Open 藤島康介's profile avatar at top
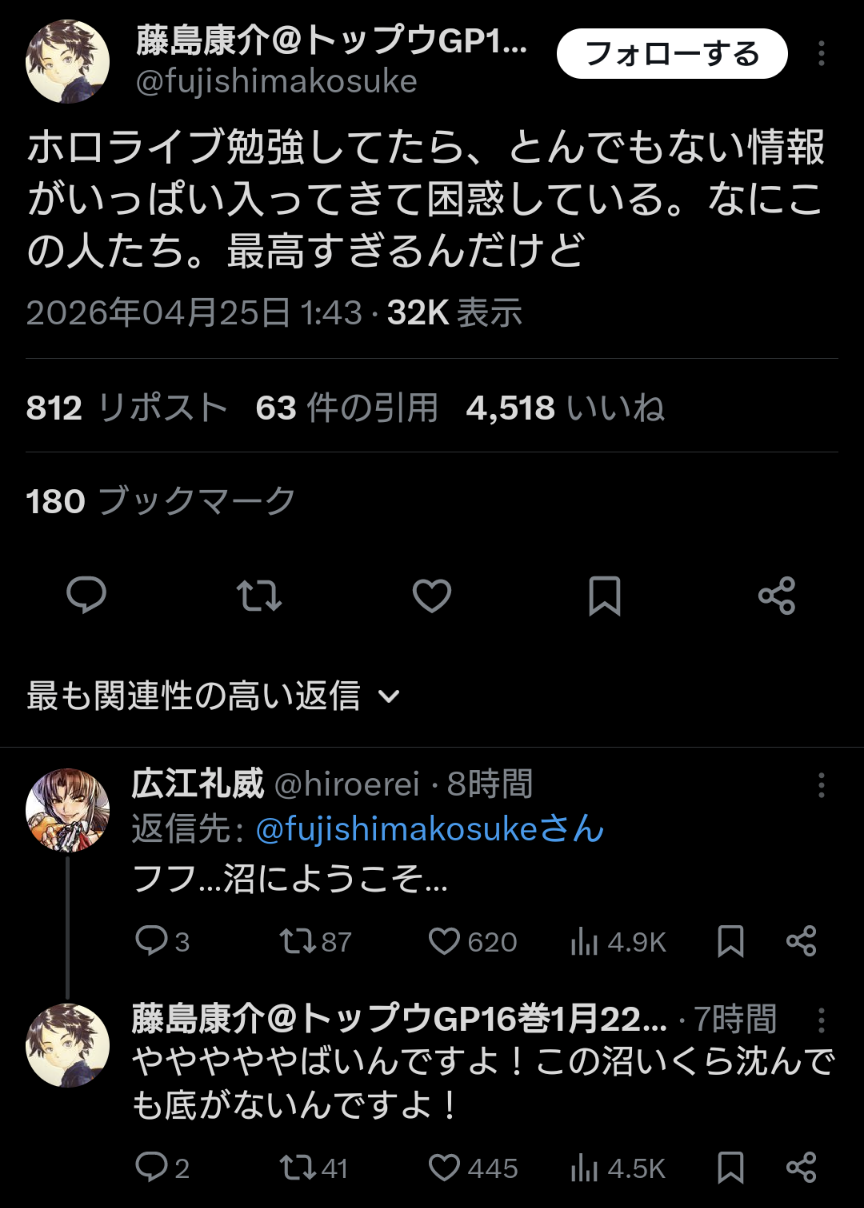The image size is (864, 1208). click(67, 62)
